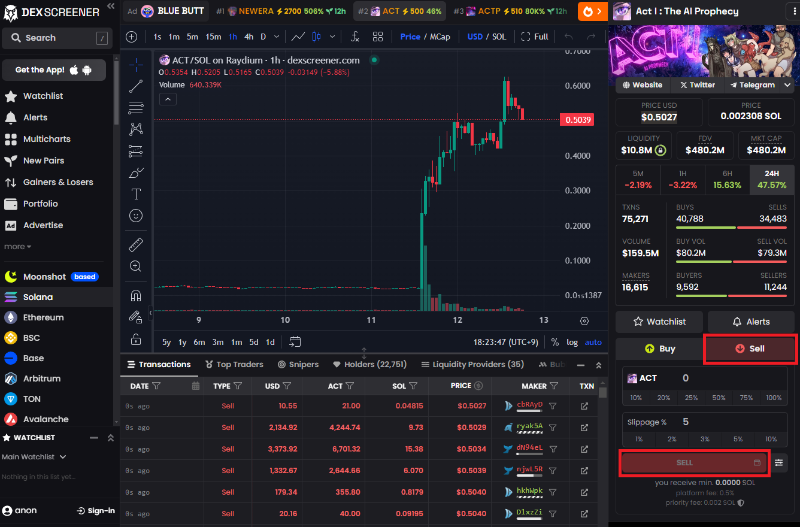
Task: Expand transactions panel with up chevrons
Action: tap(598, 365)
